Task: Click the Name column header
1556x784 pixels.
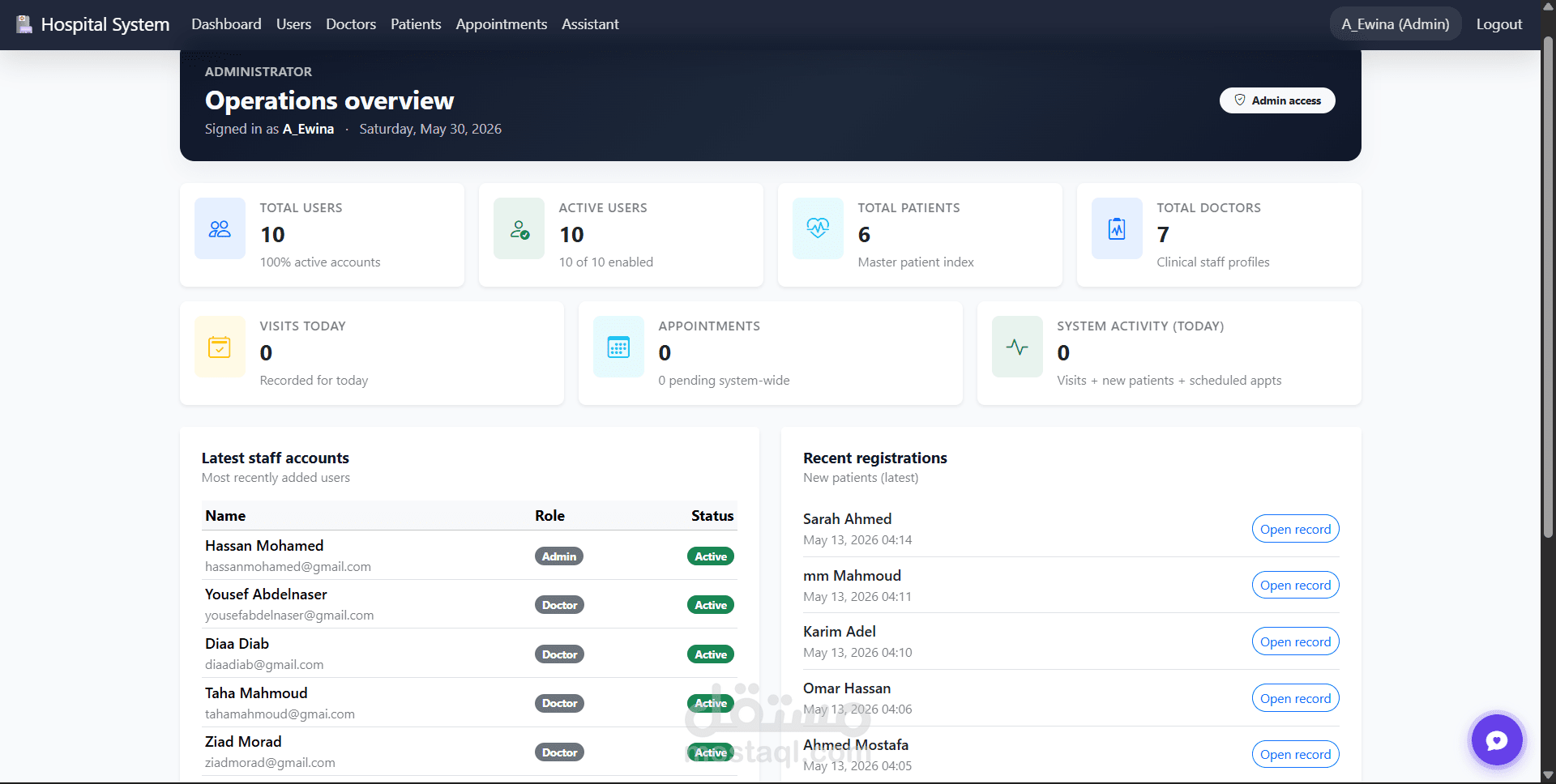Action: point(225,516)
